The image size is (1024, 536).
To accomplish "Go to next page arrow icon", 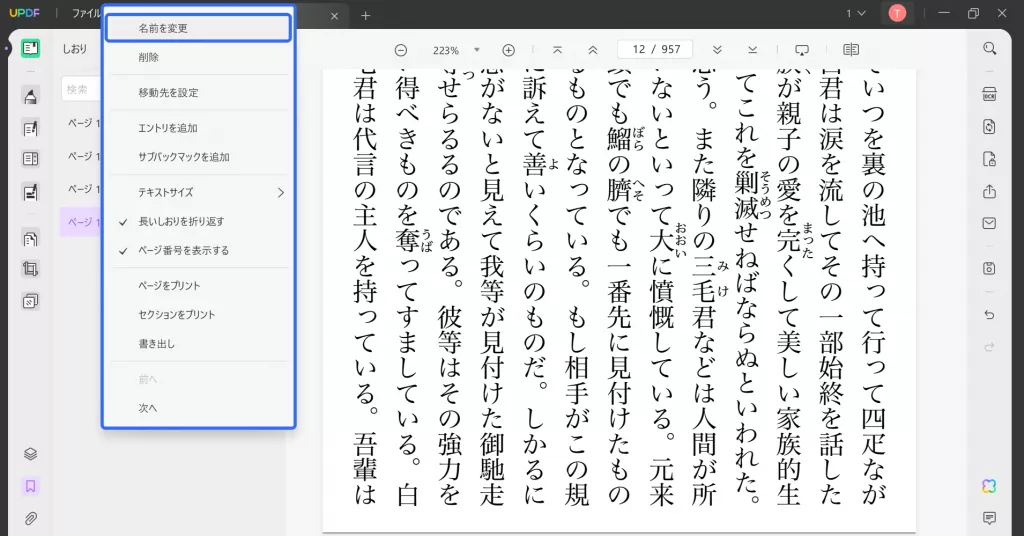I will [x=717, y=50].
